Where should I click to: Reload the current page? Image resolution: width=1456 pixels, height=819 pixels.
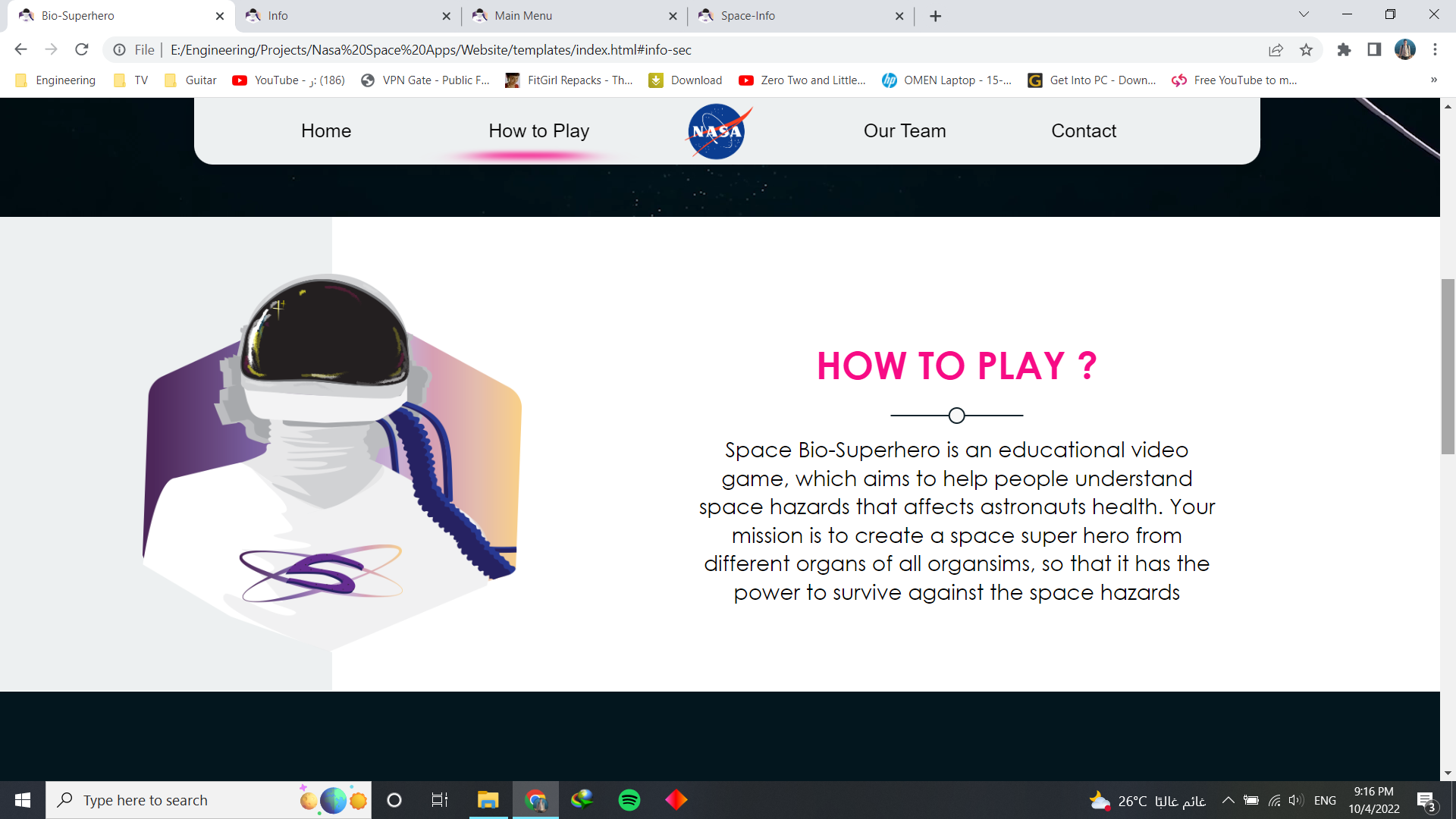pyautogui.click(x=82, y=50)
